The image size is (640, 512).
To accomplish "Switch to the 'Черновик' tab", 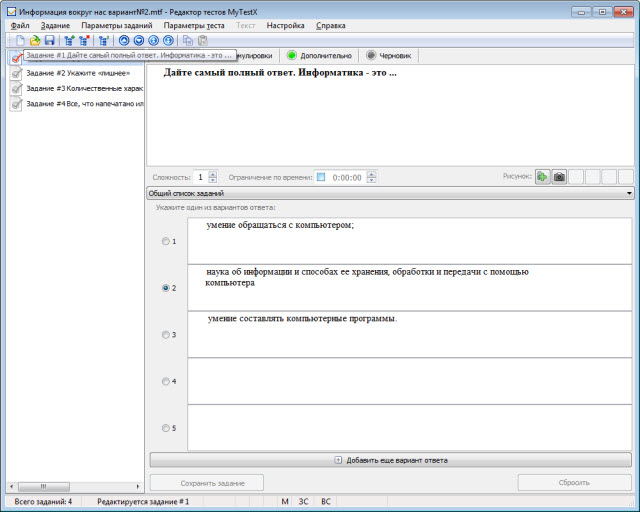I will coord(389,56).
